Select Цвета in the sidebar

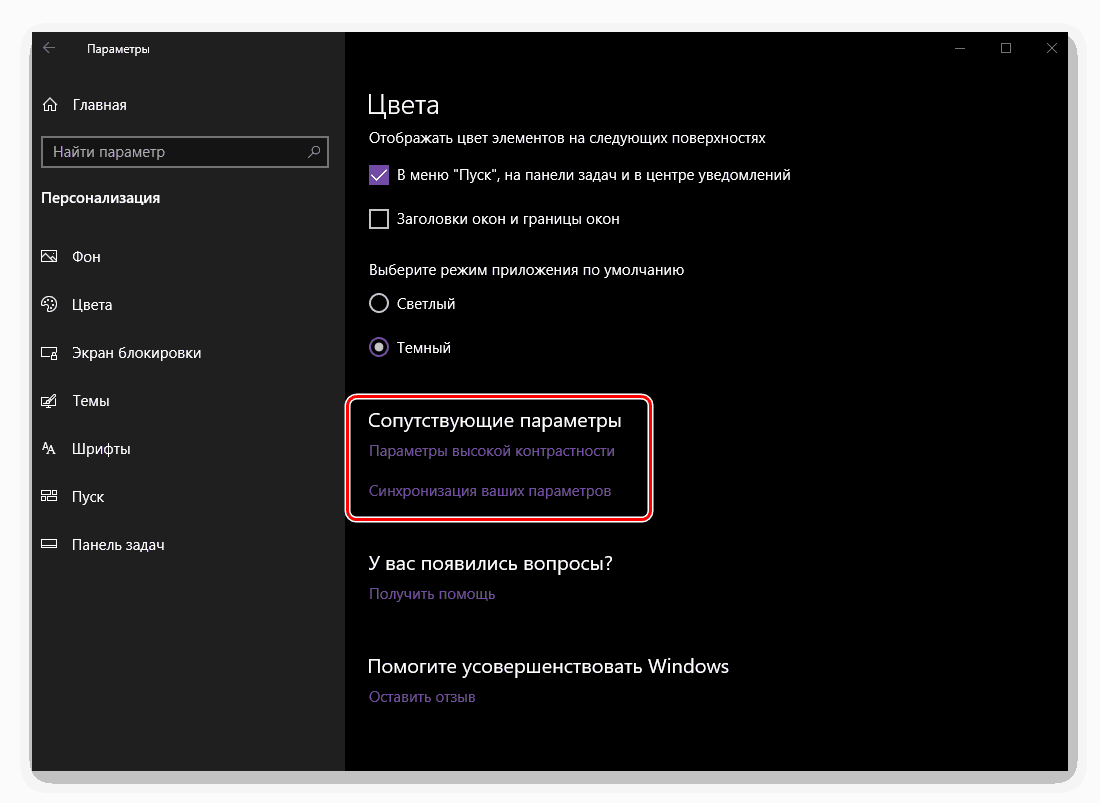pos(92,304)
